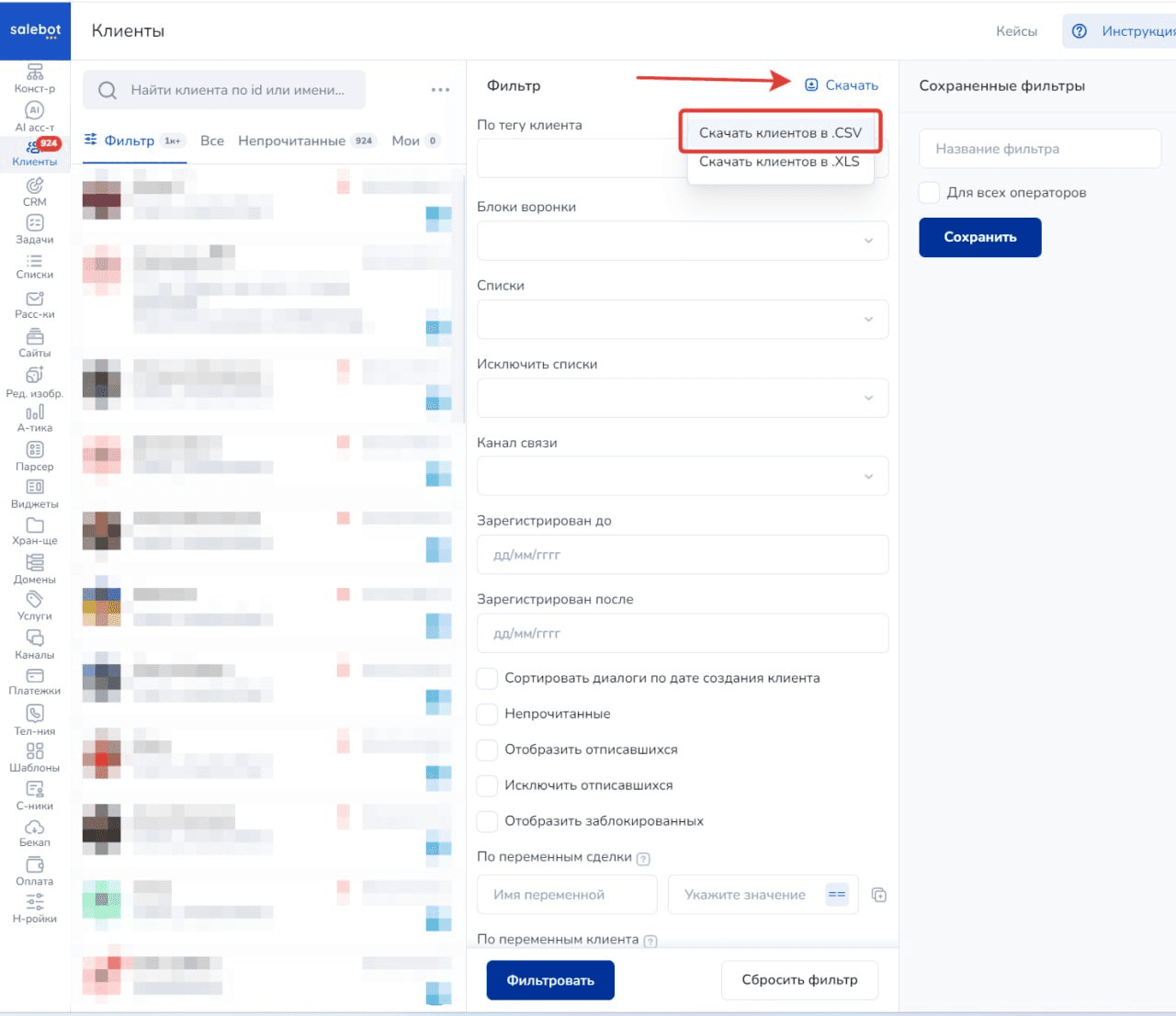
Task: Open the Задачи tasks icon
Action: [x=34, y=229]
